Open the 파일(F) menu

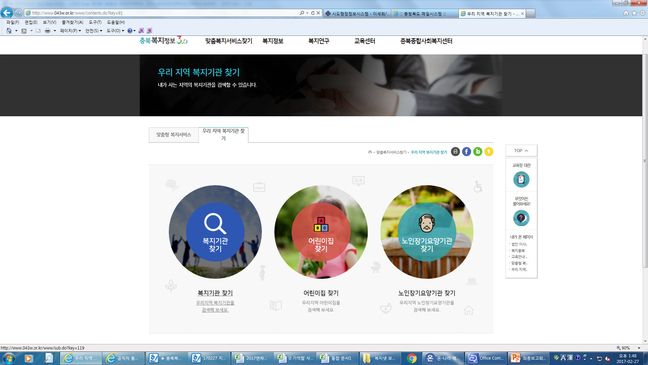point(12,22)
